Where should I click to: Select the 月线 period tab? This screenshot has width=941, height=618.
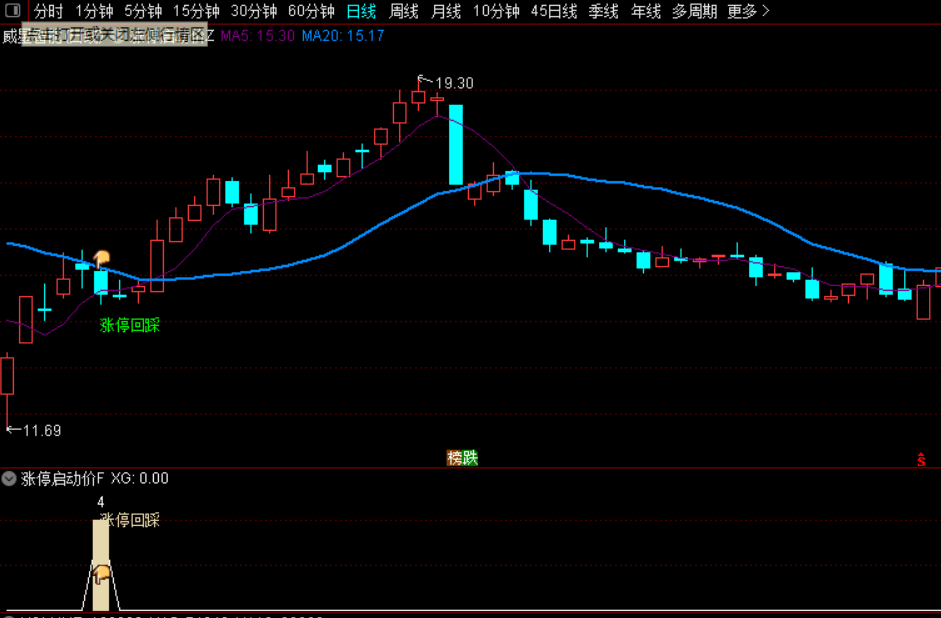coord(446,11)
